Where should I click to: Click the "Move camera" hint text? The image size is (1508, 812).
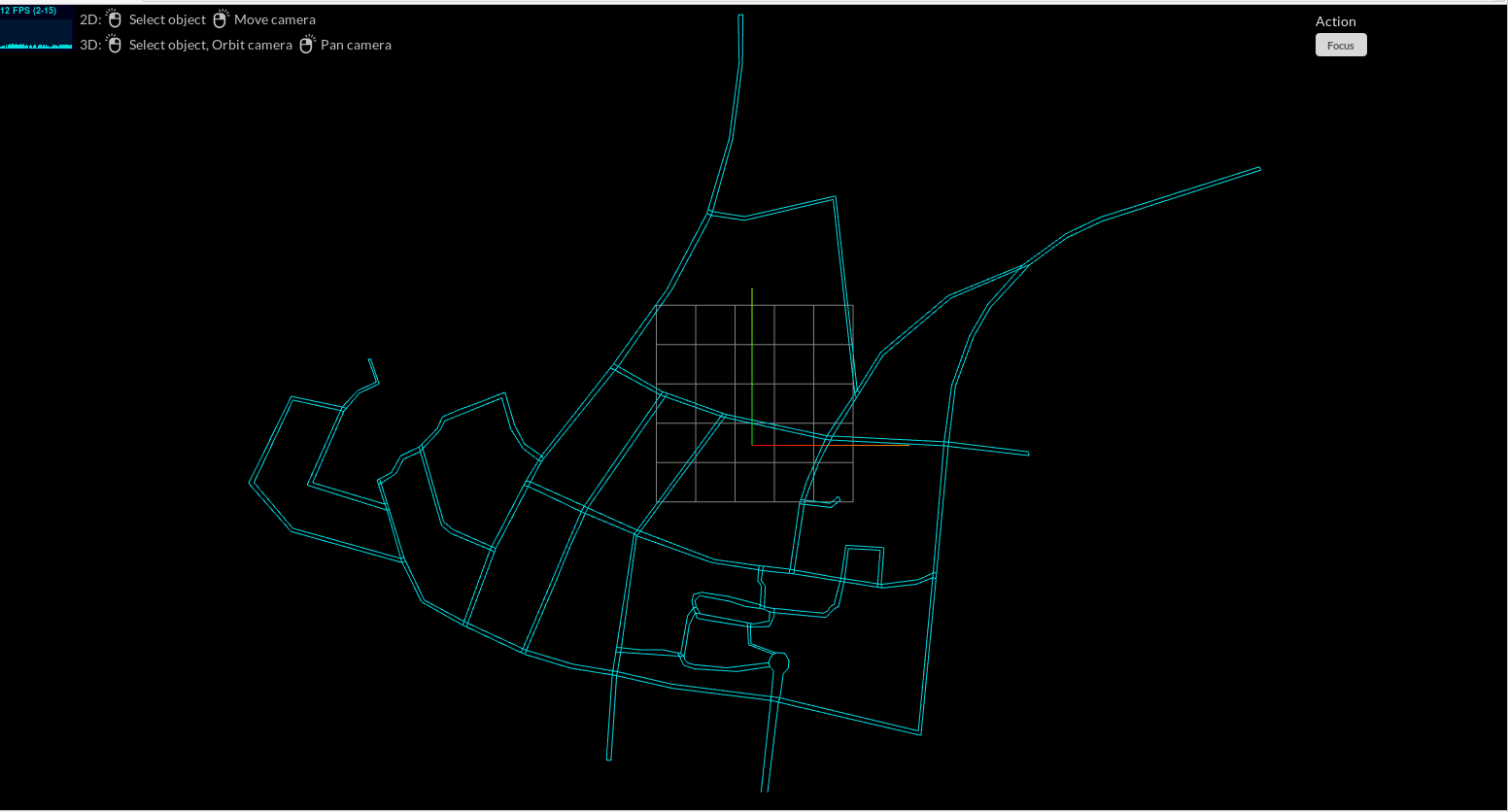pyautogui.click(x=274, y=19)
